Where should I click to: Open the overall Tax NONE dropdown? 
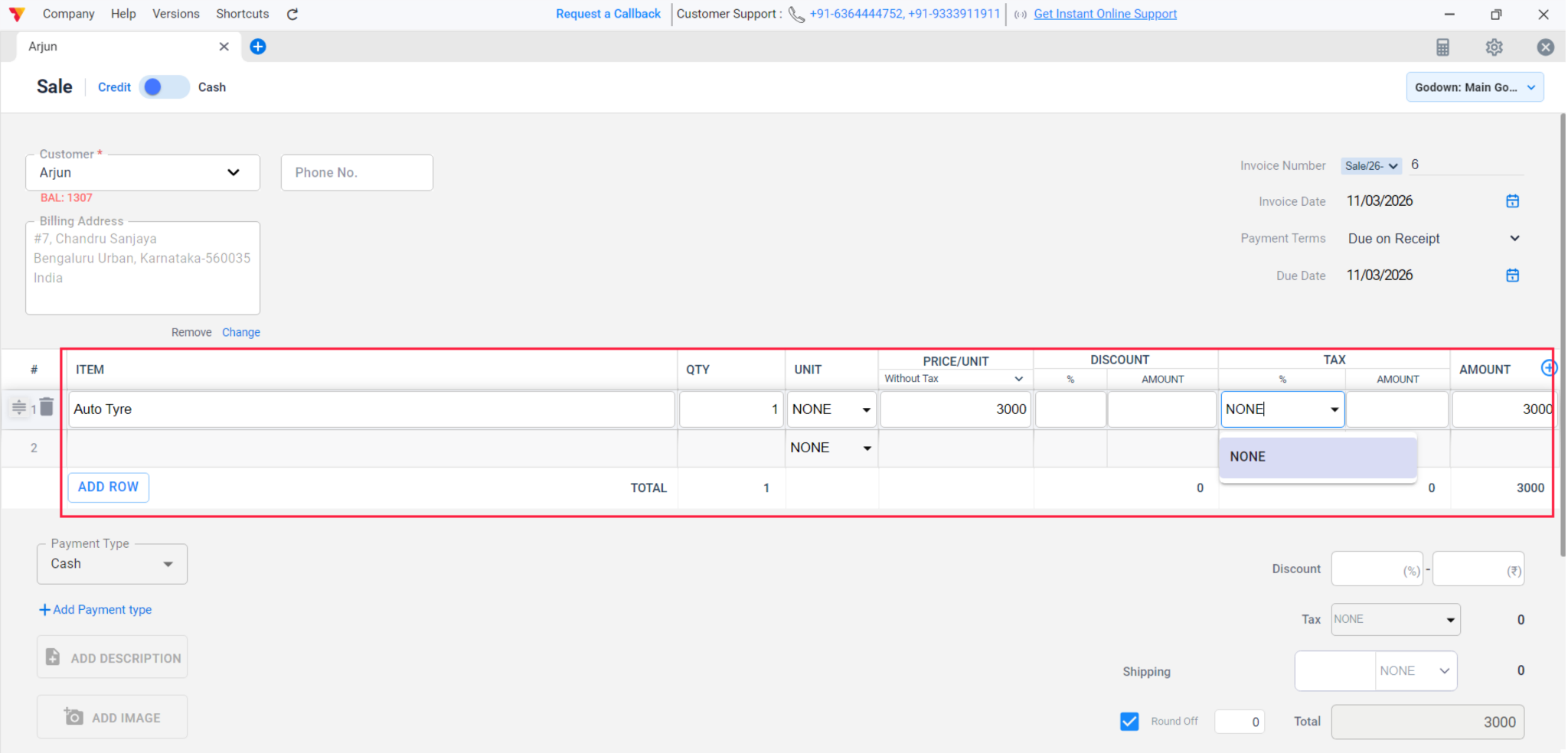click(x=1396, y=620)
